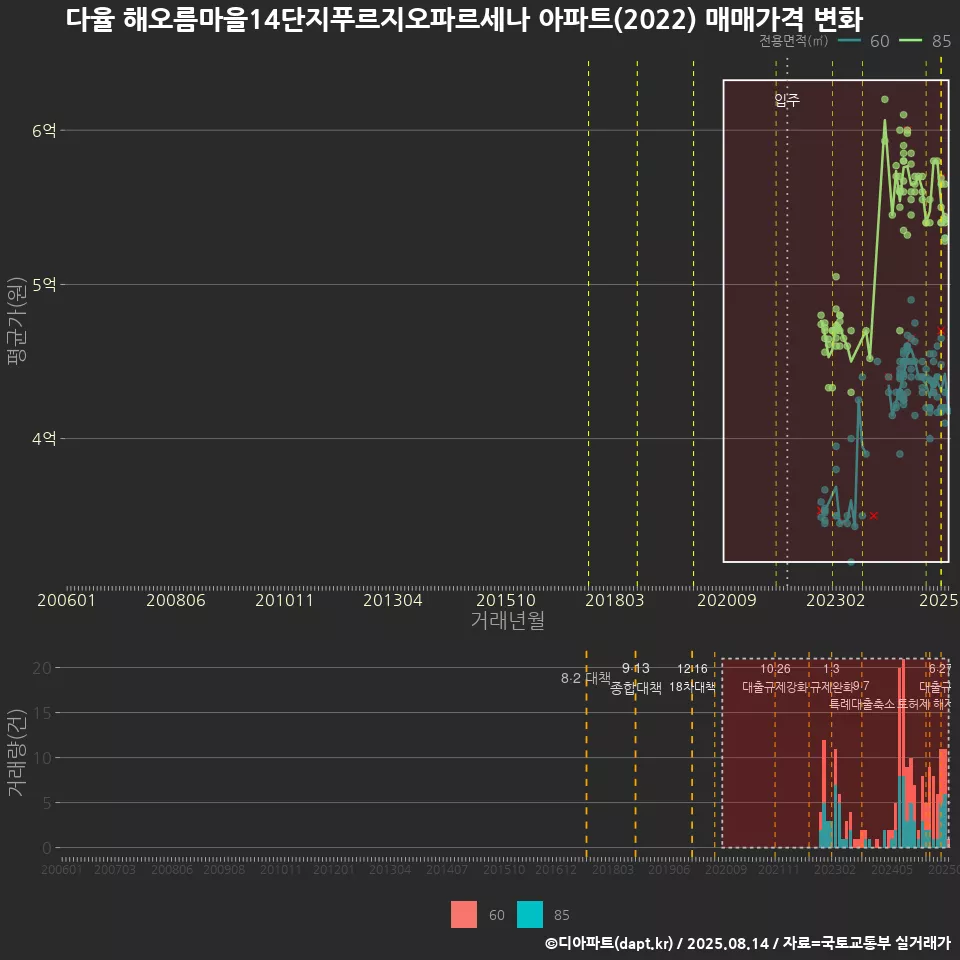Click the 평균가(원) axis title
Viewport: 960px width, 960px height.
(17, 321)
